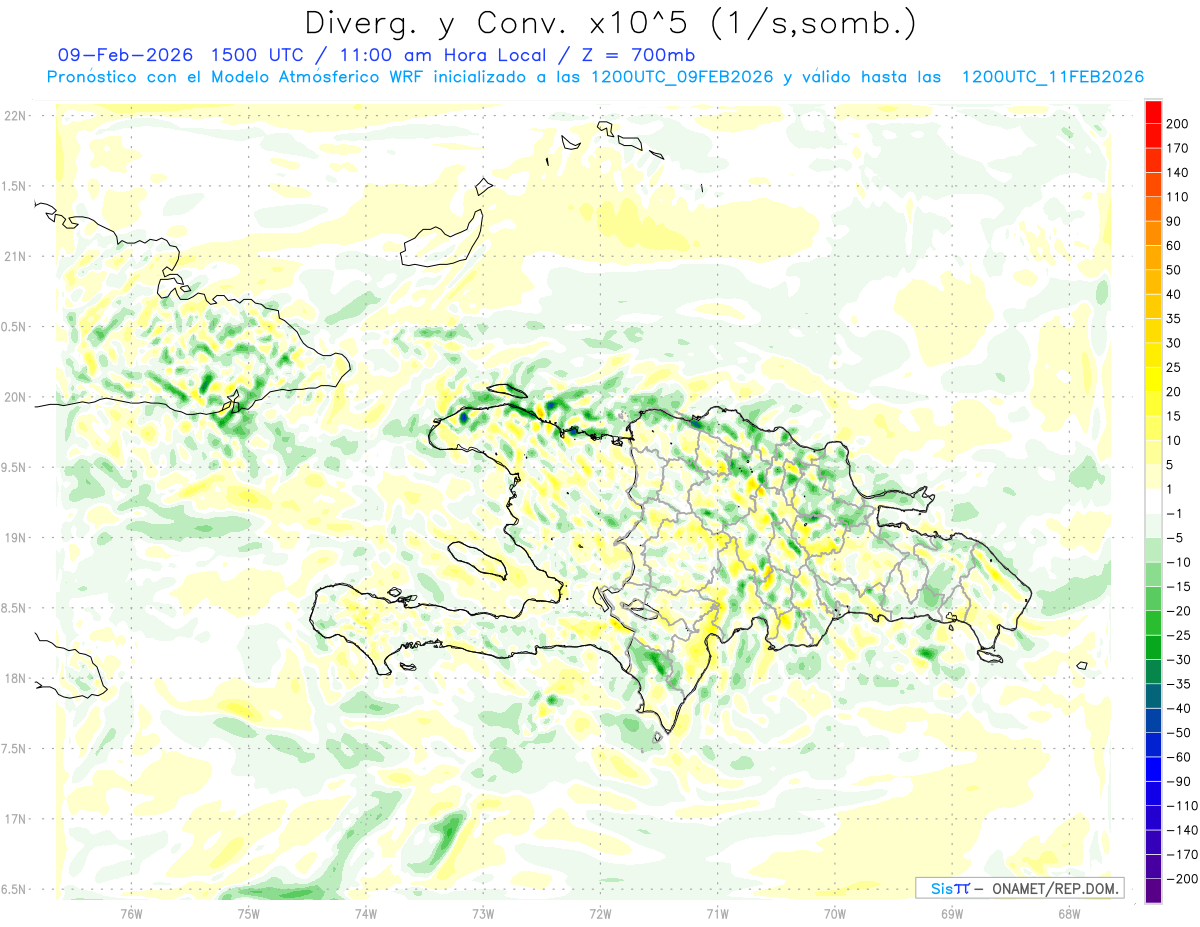Click the "21N" latitude label
The height and width of the screenshot is (927, 1200).
(14, 256)
